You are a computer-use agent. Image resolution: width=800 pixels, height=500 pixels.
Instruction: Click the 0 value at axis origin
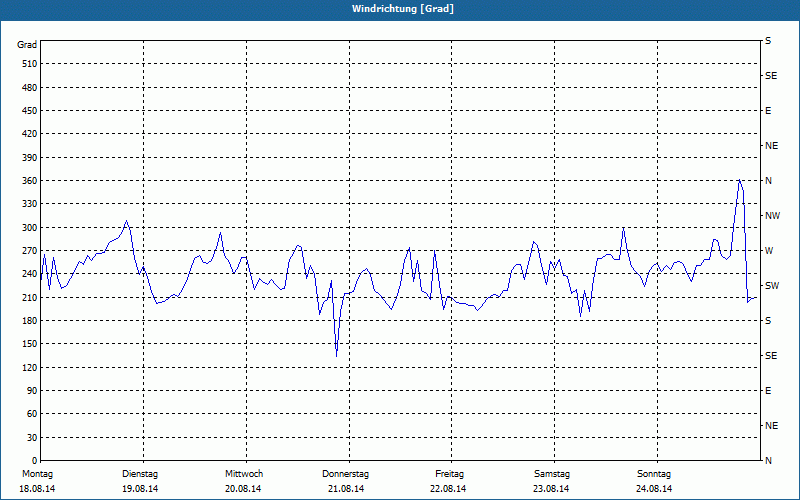click(35, 461)
